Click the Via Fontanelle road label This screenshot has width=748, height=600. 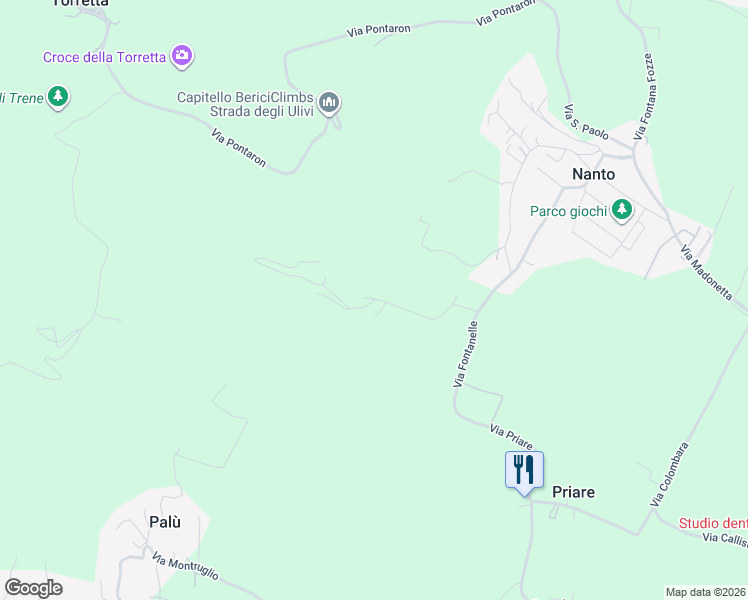(x=466, y=354)
